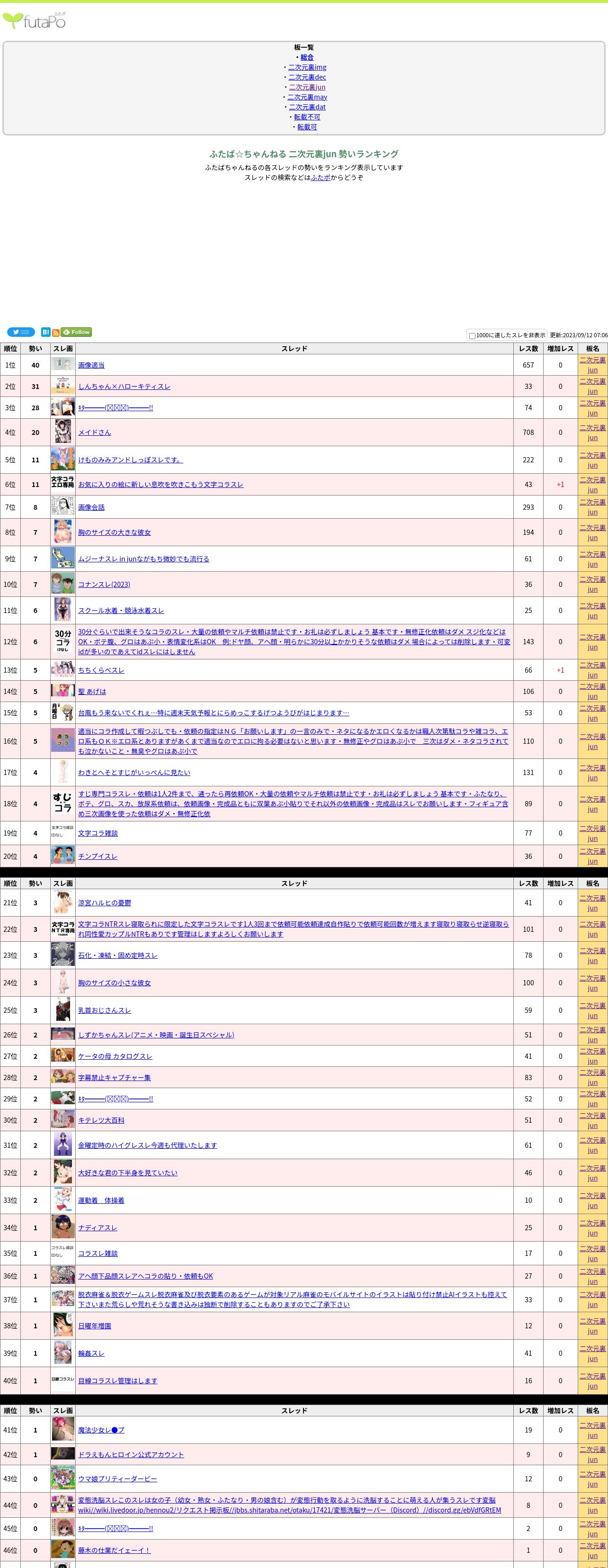The height and width of the screenshot is (1568, 608).
Task: Click the 30分コラ thumbnail at rank 12
Action: tap(63, 641)
